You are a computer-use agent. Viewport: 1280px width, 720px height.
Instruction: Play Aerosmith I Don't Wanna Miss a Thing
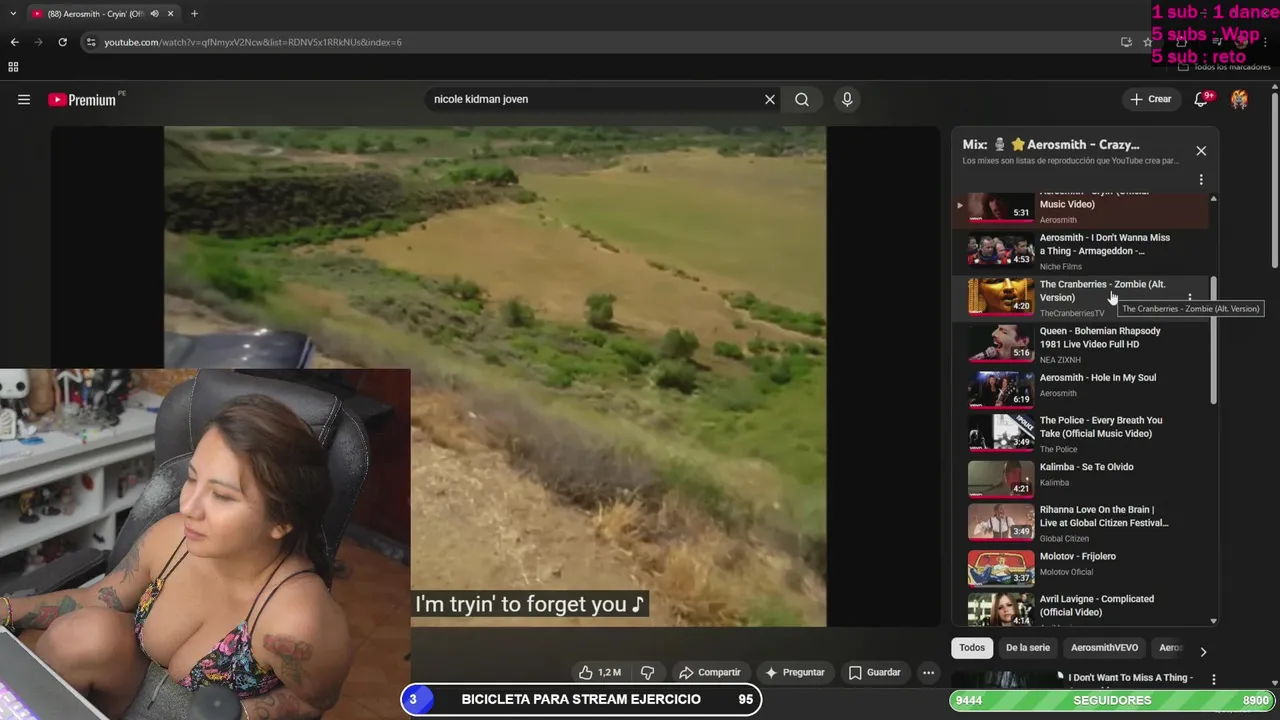[1104, 244]
